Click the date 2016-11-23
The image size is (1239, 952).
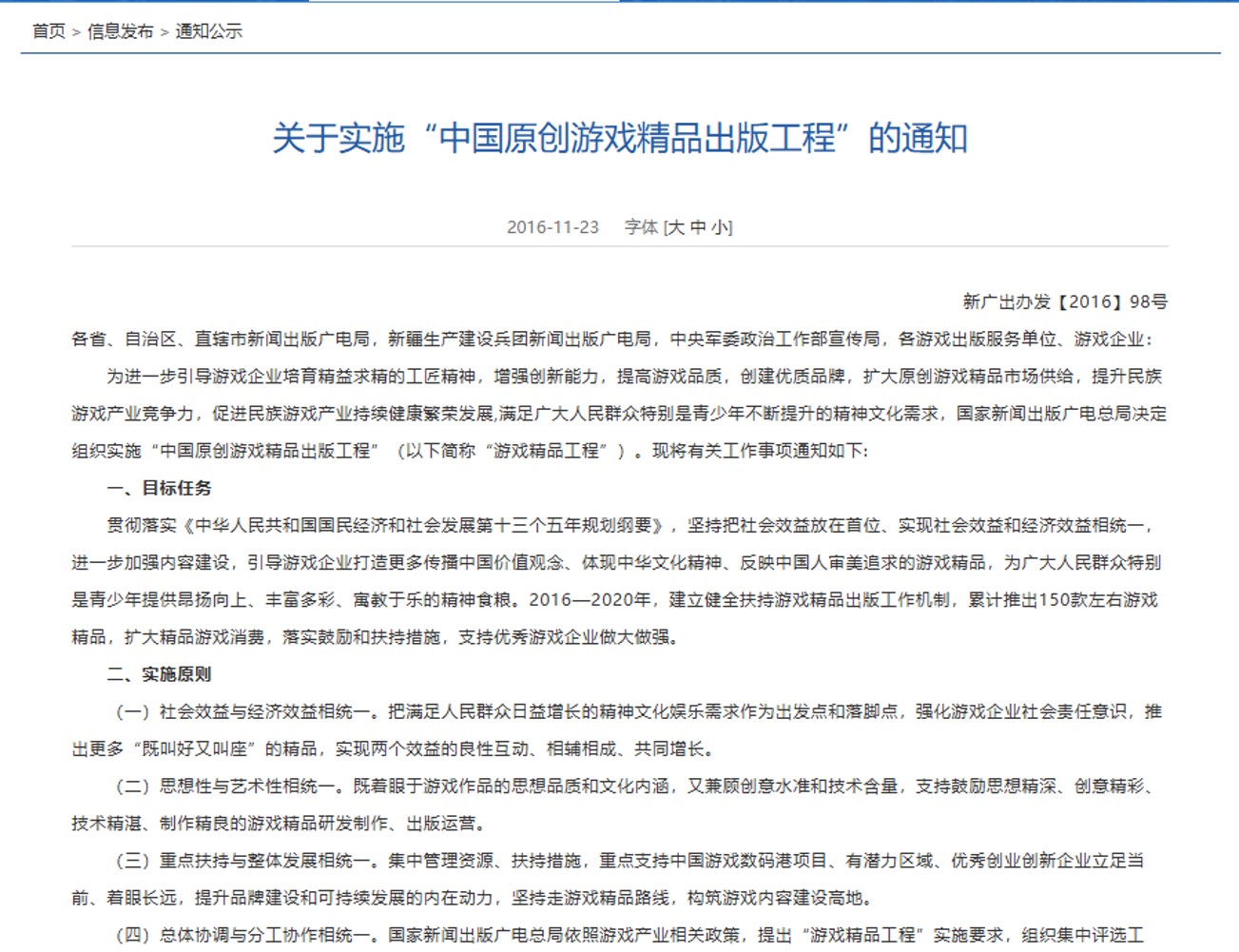(x=552, y=227)
